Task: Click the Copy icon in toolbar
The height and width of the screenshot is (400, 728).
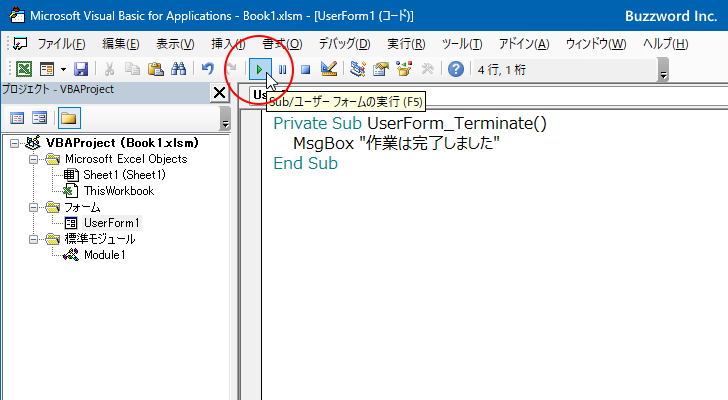Action: 133,70
